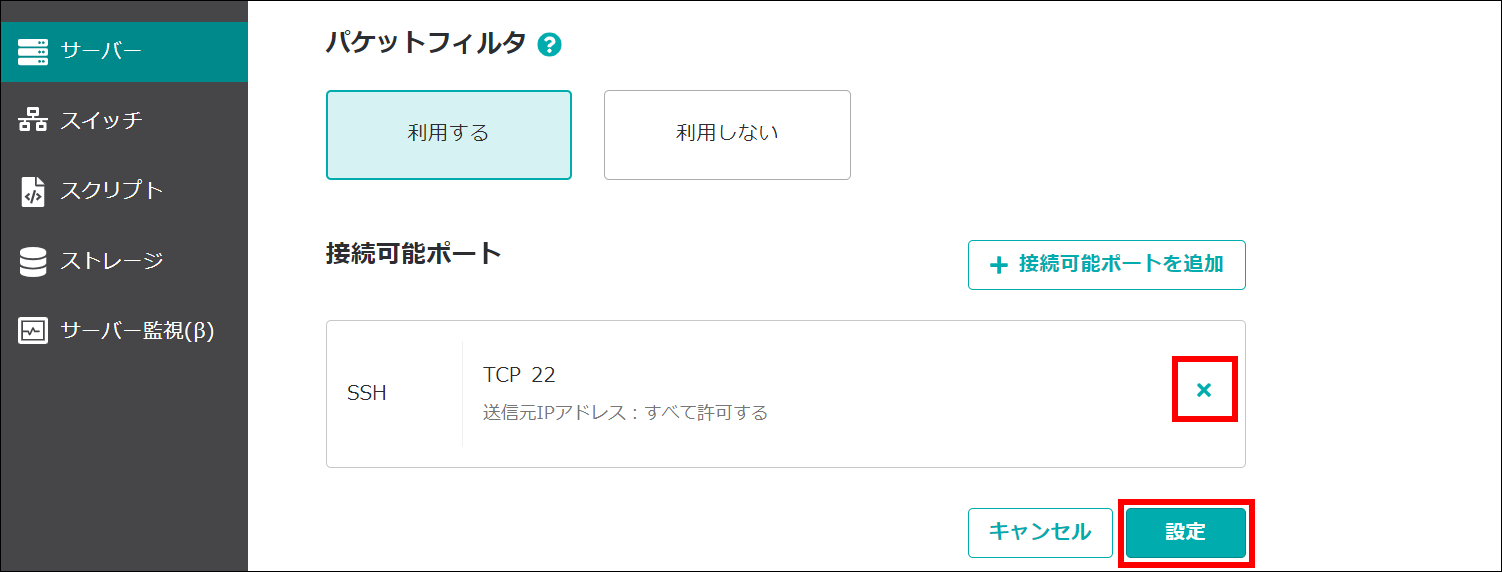Disable packet filter with 利用しない
The width and height of the screenshot is (1502, 572).
[x=727, y=134]
